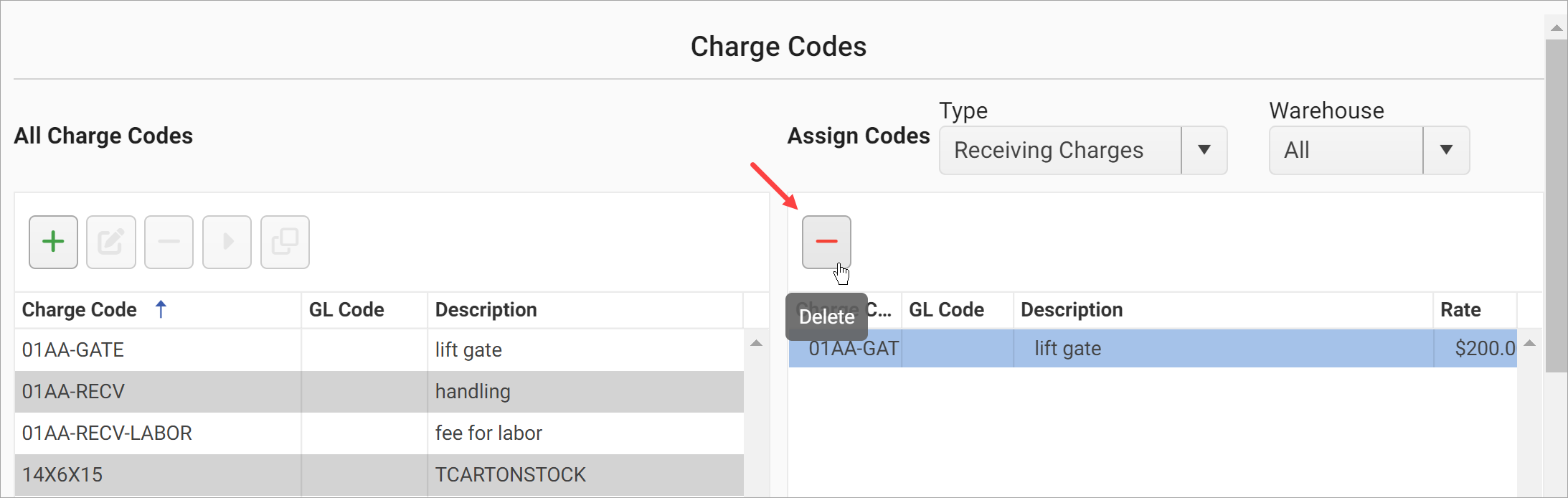Click the Assign Codes label
Image resolution: width=1568 pixels, height=498 pixels.
click(858, 136)
